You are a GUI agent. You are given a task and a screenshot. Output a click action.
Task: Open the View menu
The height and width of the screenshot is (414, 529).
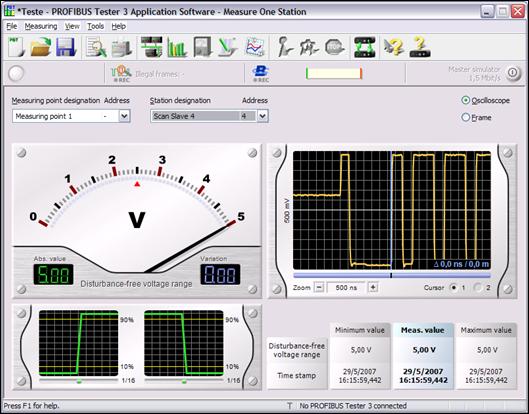(72, 26)
